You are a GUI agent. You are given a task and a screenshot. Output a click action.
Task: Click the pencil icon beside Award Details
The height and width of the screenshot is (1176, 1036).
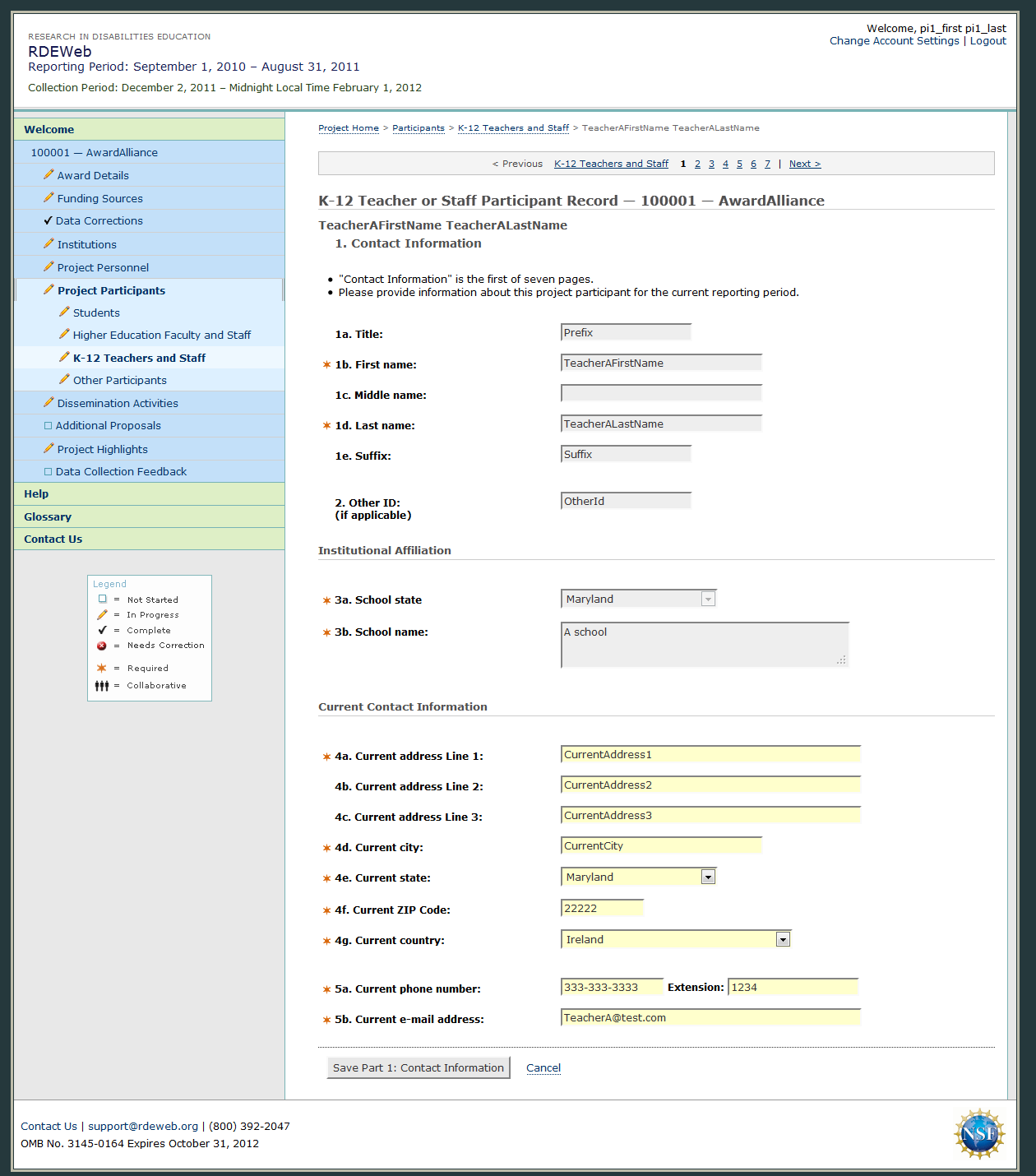(49, 174)
